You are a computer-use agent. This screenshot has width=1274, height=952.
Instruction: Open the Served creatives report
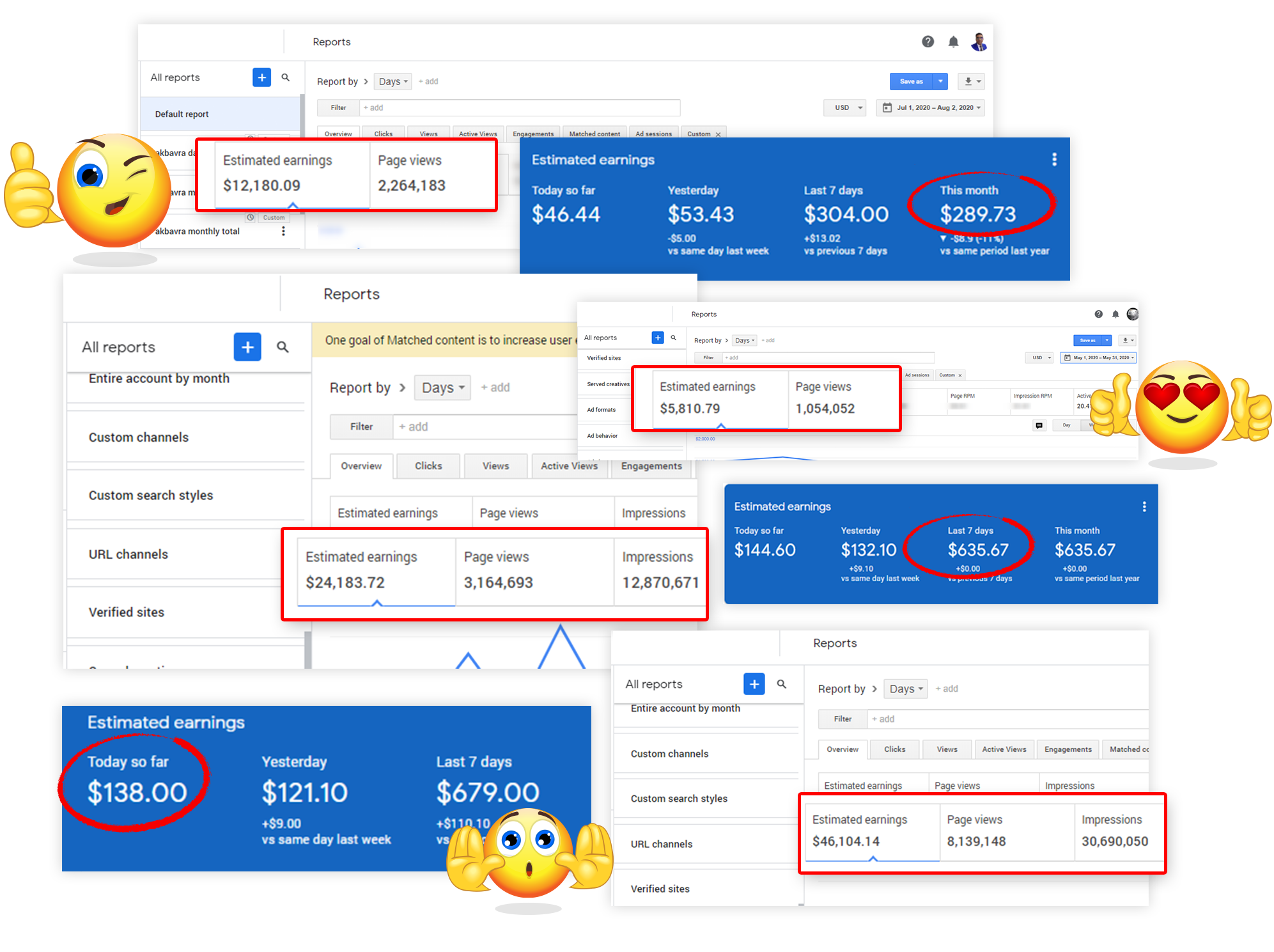pyautogui.click(x=608, y=384)
